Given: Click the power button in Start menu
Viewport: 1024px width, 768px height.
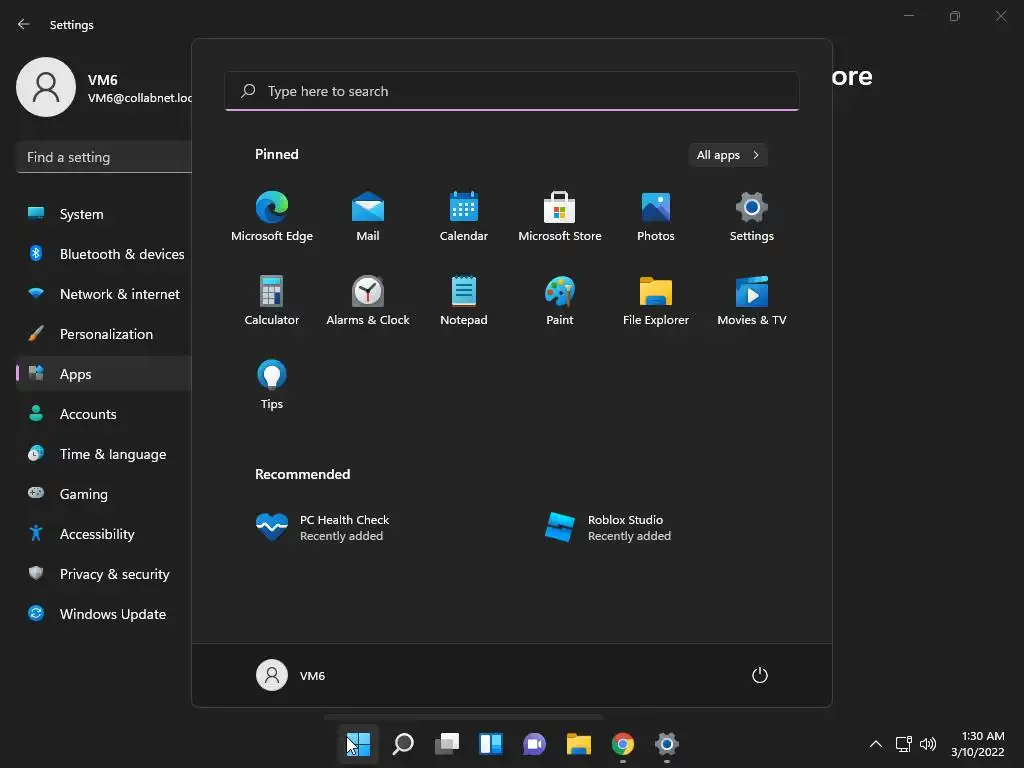Looking at the screenshot, I should coord(760,675).
